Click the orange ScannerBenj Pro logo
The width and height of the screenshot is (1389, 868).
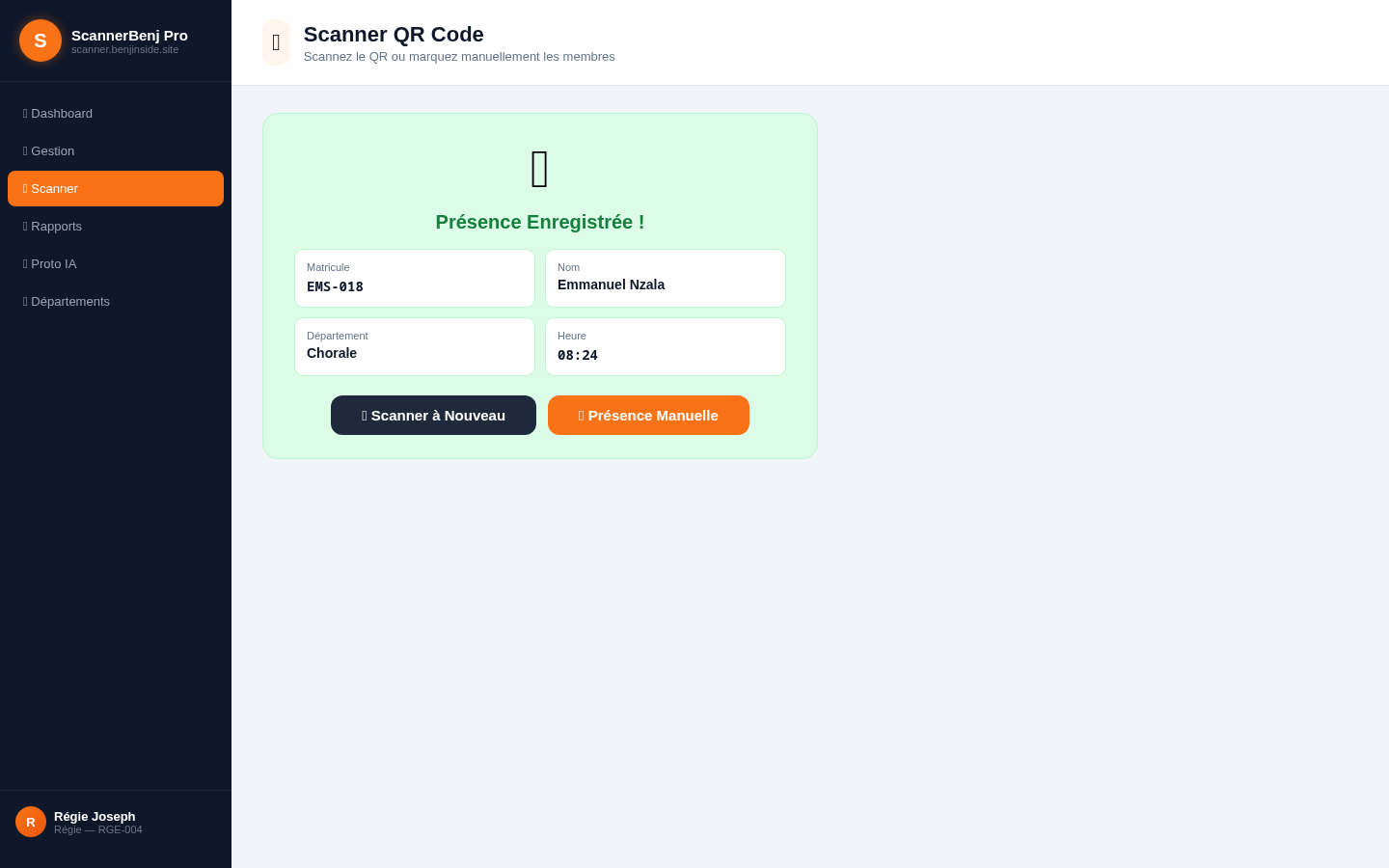pyautogui.click(x=41, y=41)
